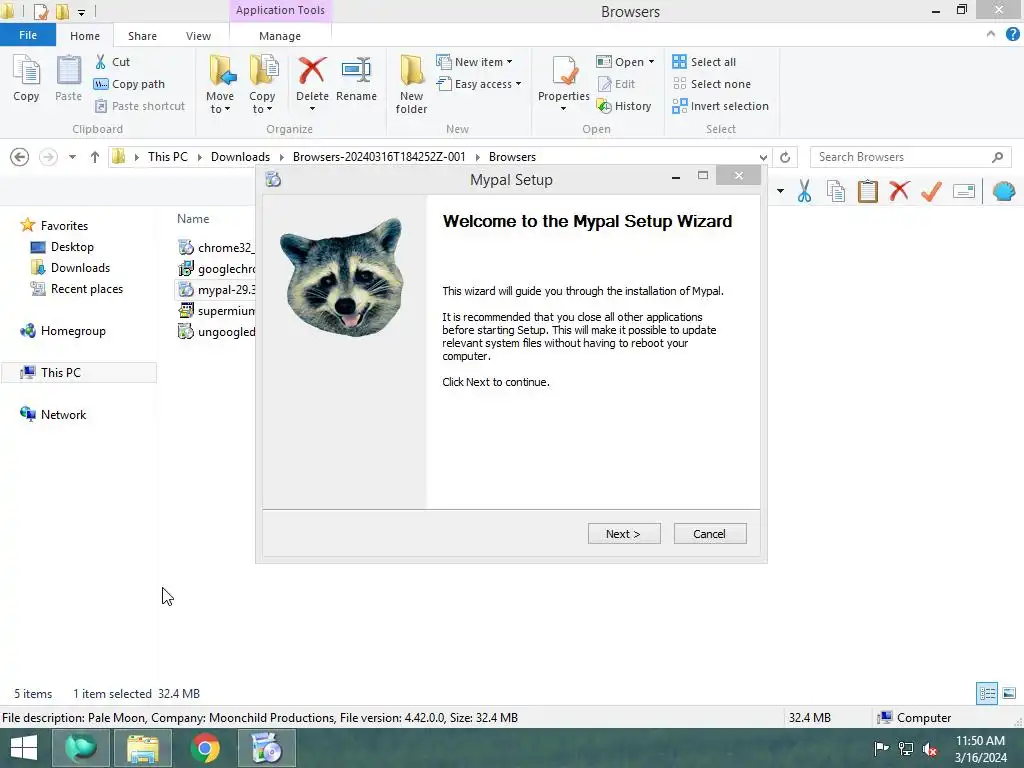Click the clipboard Paste icon in command bar
The image size is (1024, 768).
[x=867, y=191]
